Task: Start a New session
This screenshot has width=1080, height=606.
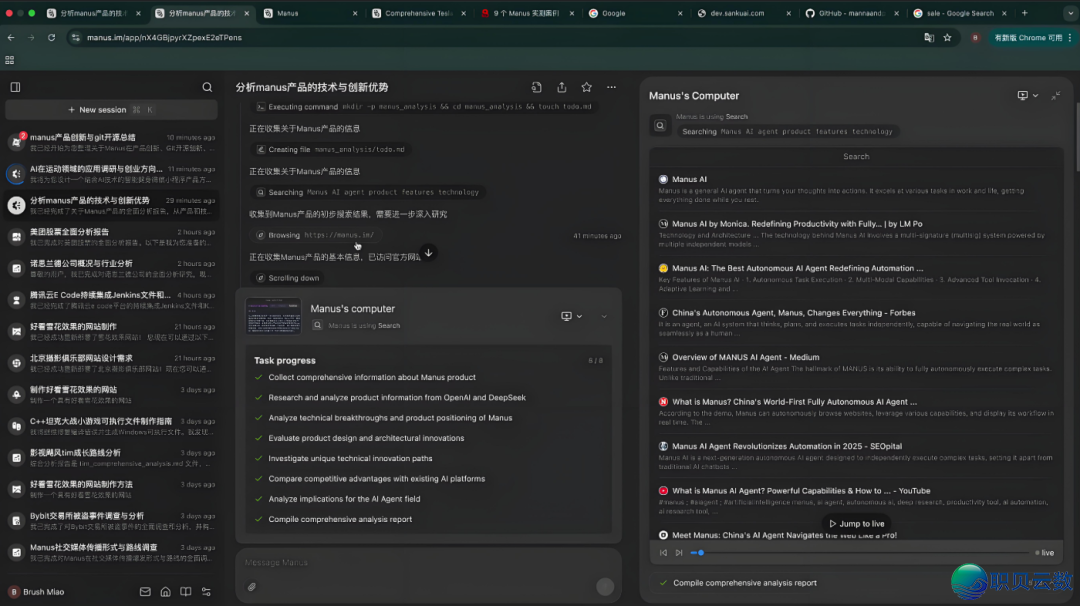Action: tap(111, 109)
